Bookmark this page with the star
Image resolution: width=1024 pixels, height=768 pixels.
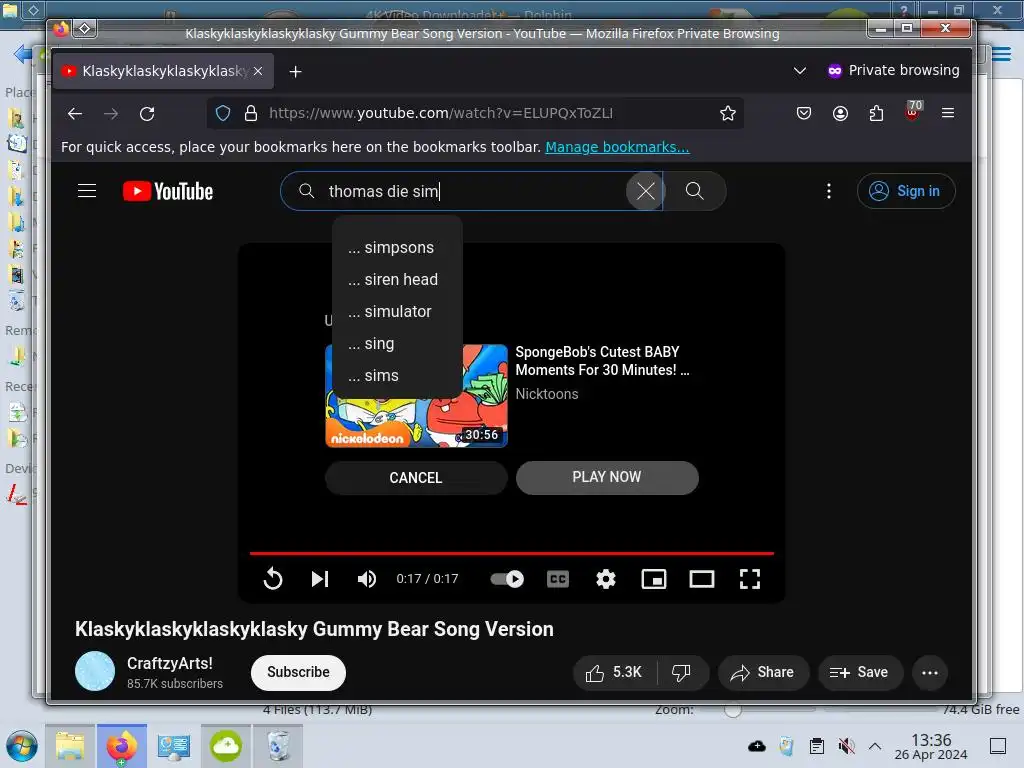728,114
